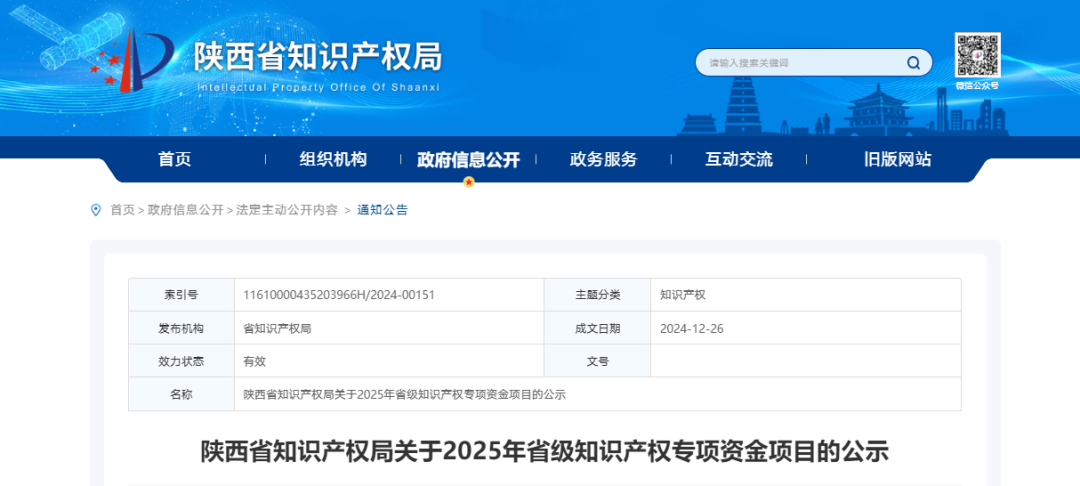Click the 成文日期 label cell

(598, 328)
